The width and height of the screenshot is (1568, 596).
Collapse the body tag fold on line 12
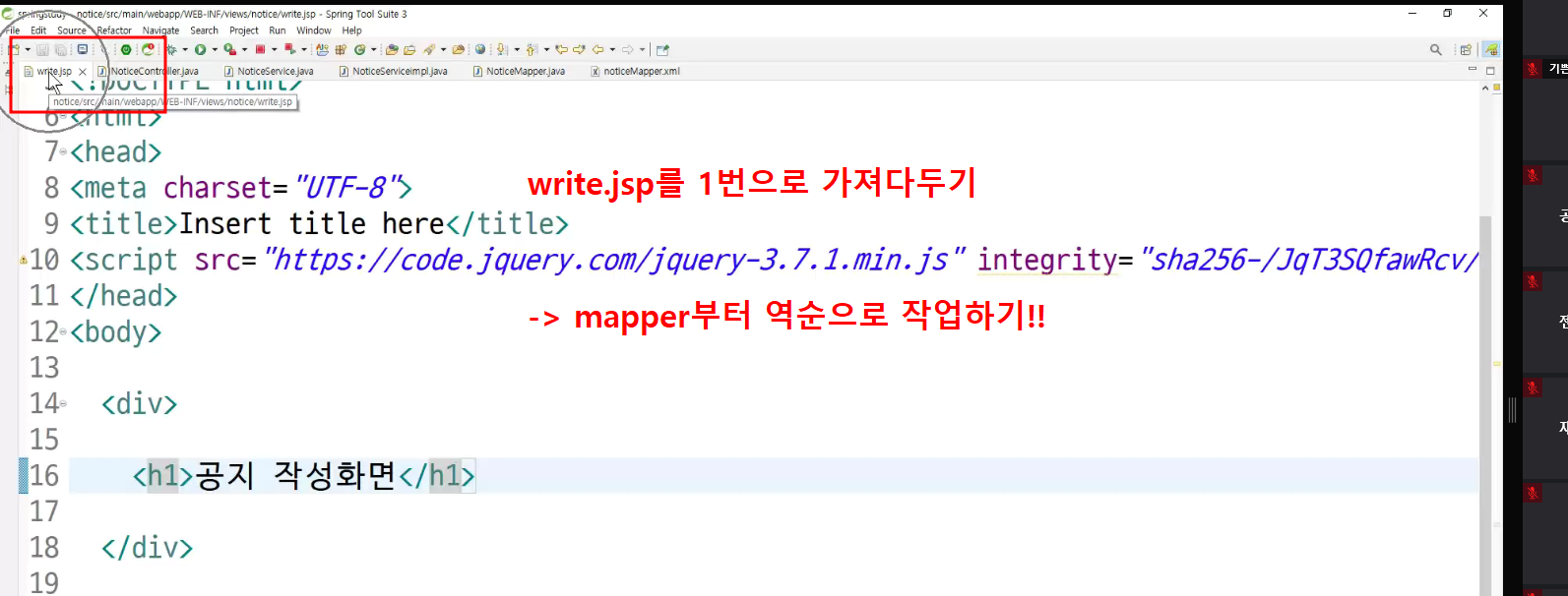tap(64, 332)
